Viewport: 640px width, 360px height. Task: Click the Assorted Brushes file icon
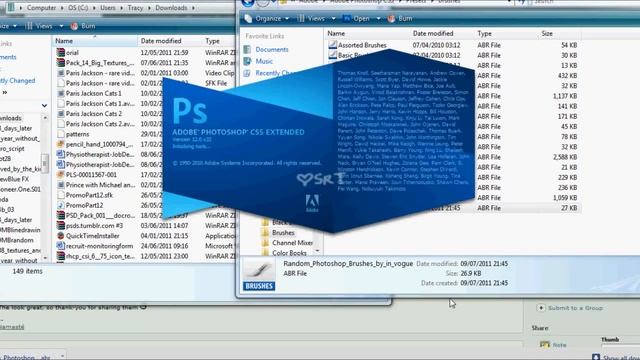pos(333,45)
